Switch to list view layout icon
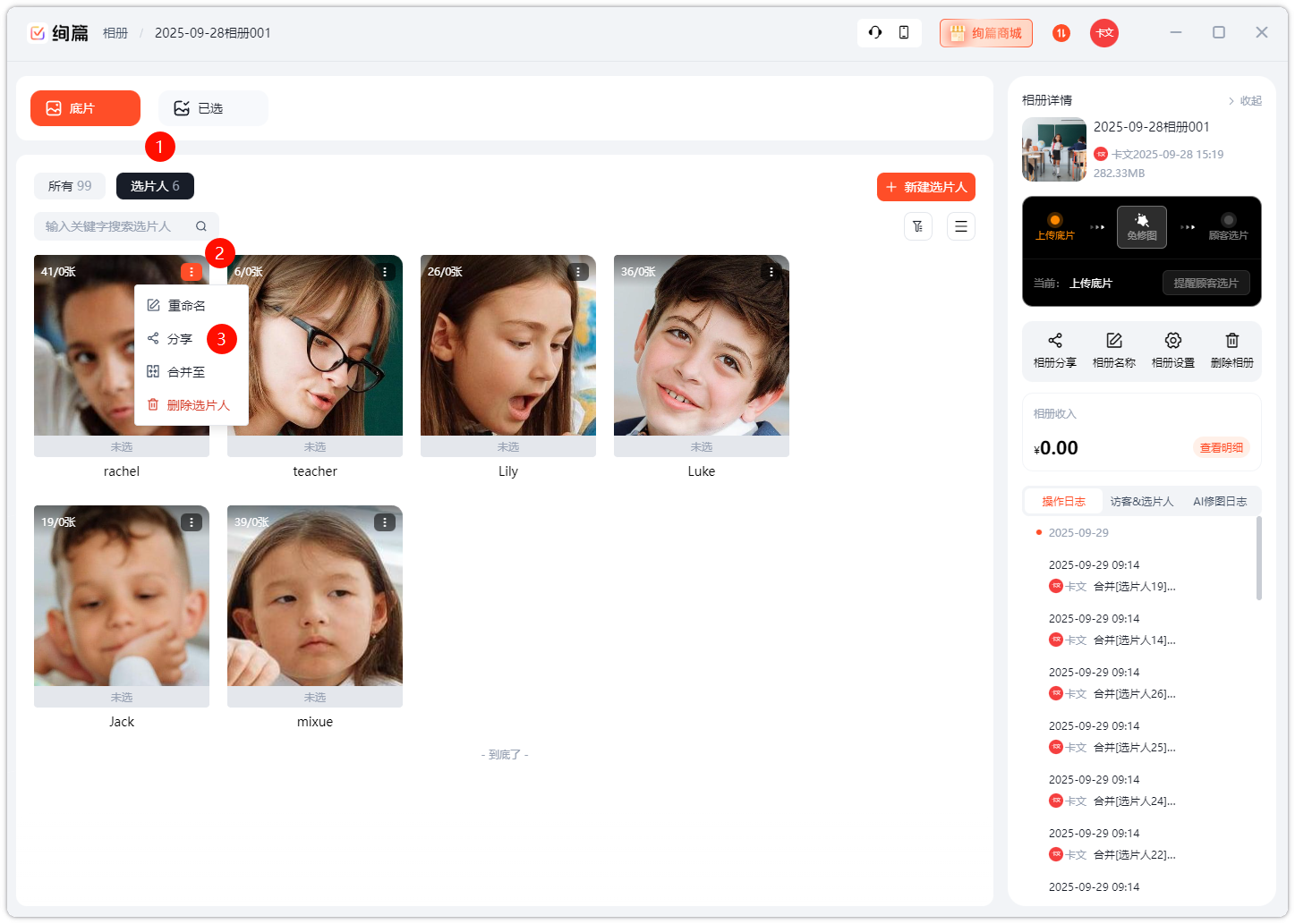 [960, 226]
